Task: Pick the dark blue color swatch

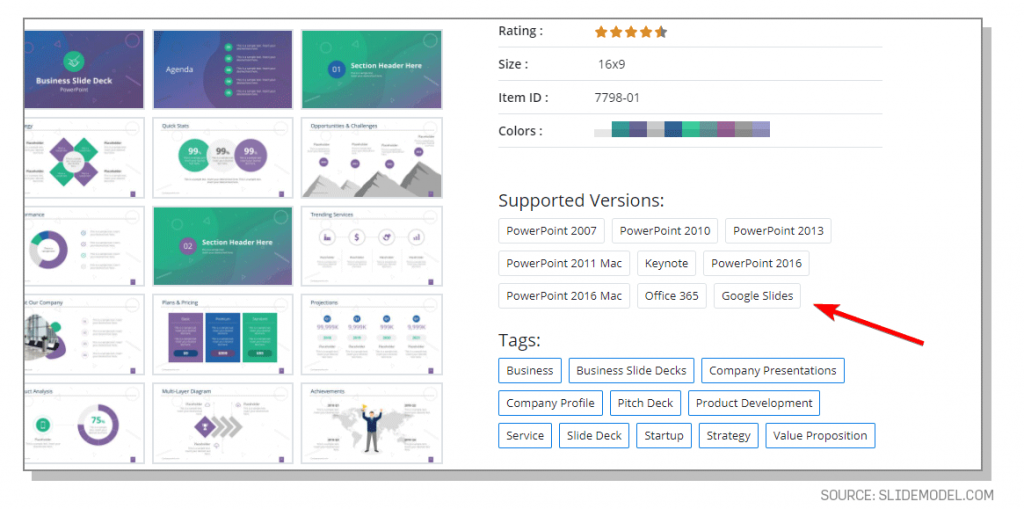Action: 673,129
